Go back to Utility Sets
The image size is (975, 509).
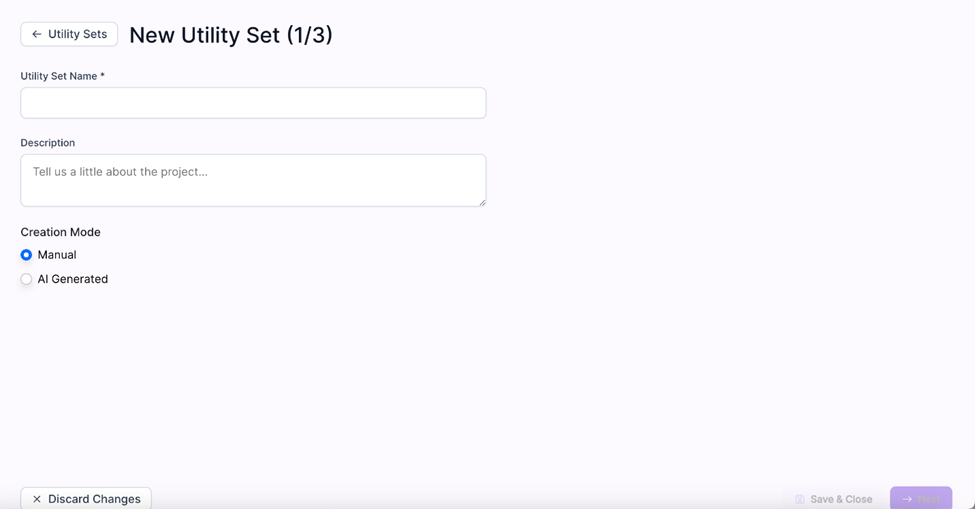(69, 34)
